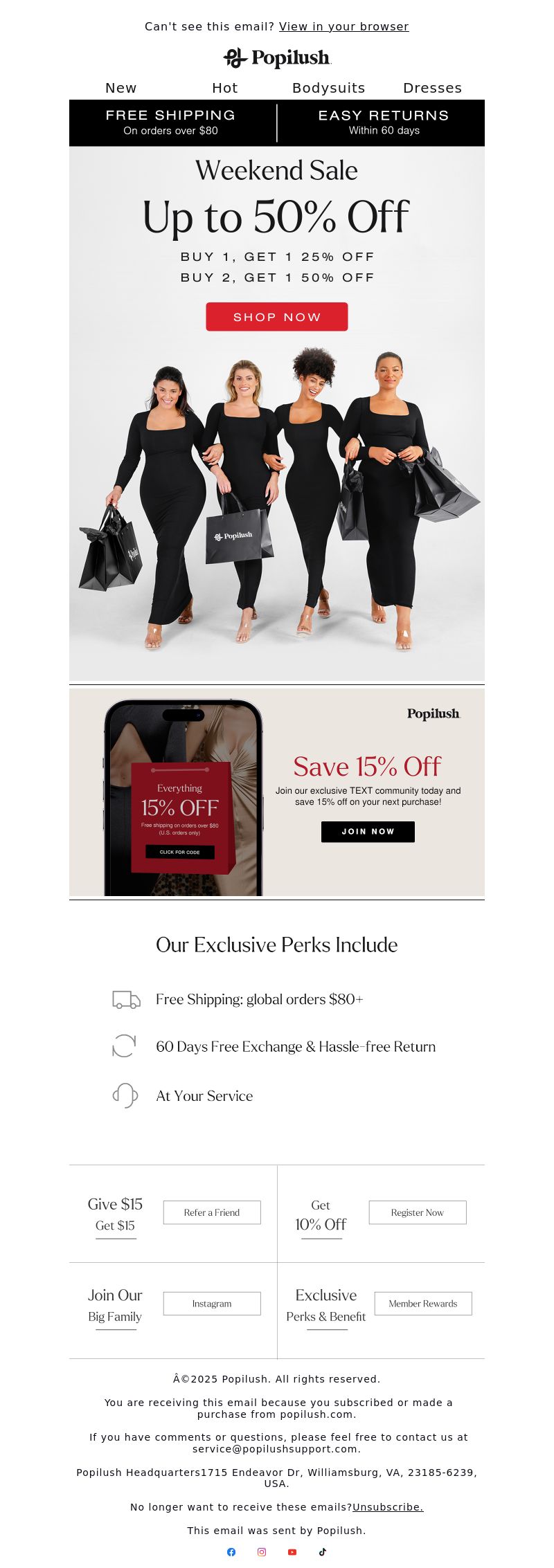Follow the View in your browser link
The image size is (554, 1568).
[x=344, y=26]
